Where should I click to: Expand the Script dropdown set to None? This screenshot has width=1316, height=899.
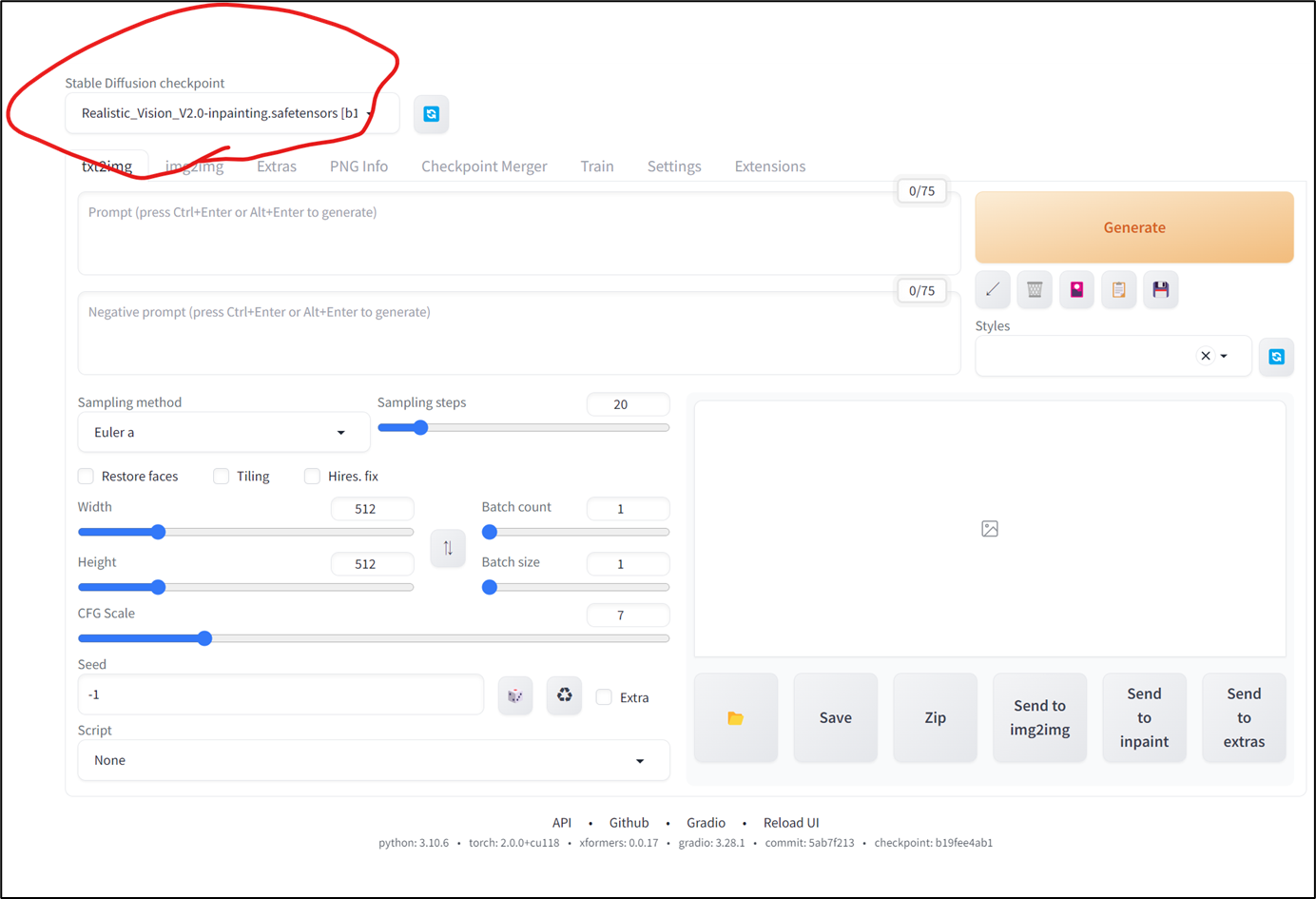373,760
